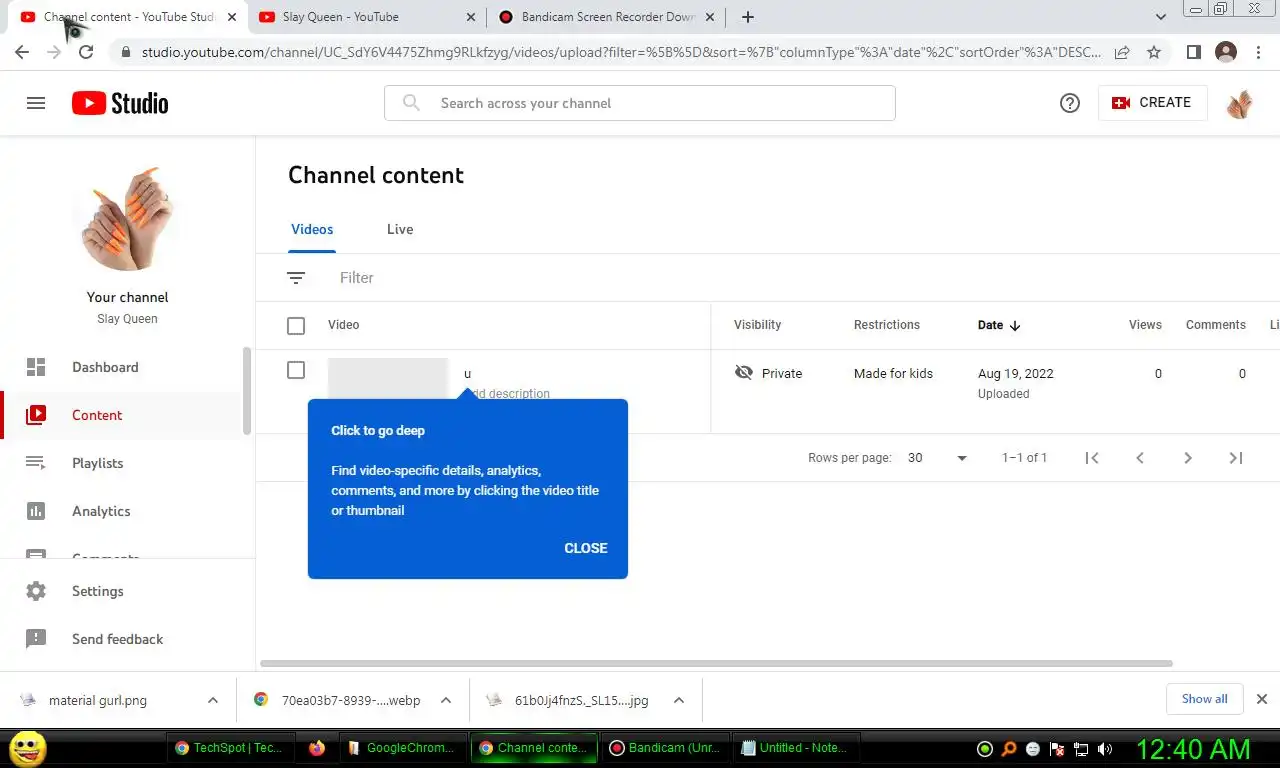Tick the select-all videos checkbox in header
This screenshot has height=768, width=1280.
point(296,326)
